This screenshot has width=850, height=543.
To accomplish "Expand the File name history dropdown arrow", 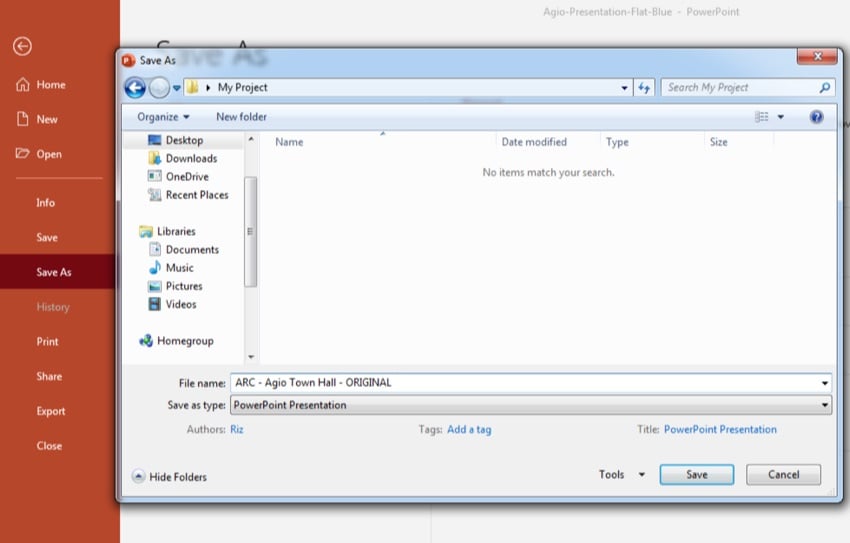I will [x=824, y=383].
